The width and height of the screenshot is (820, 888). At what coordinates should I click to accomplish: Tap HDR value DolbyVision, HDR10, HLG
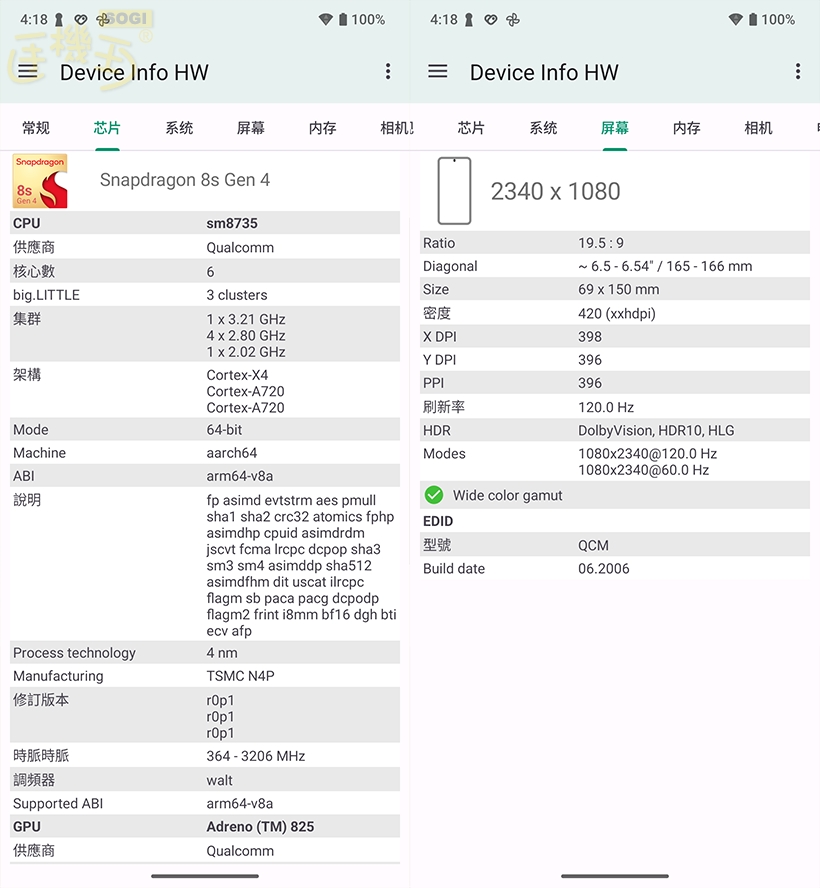pyautogui.click(x=656, y=430)
